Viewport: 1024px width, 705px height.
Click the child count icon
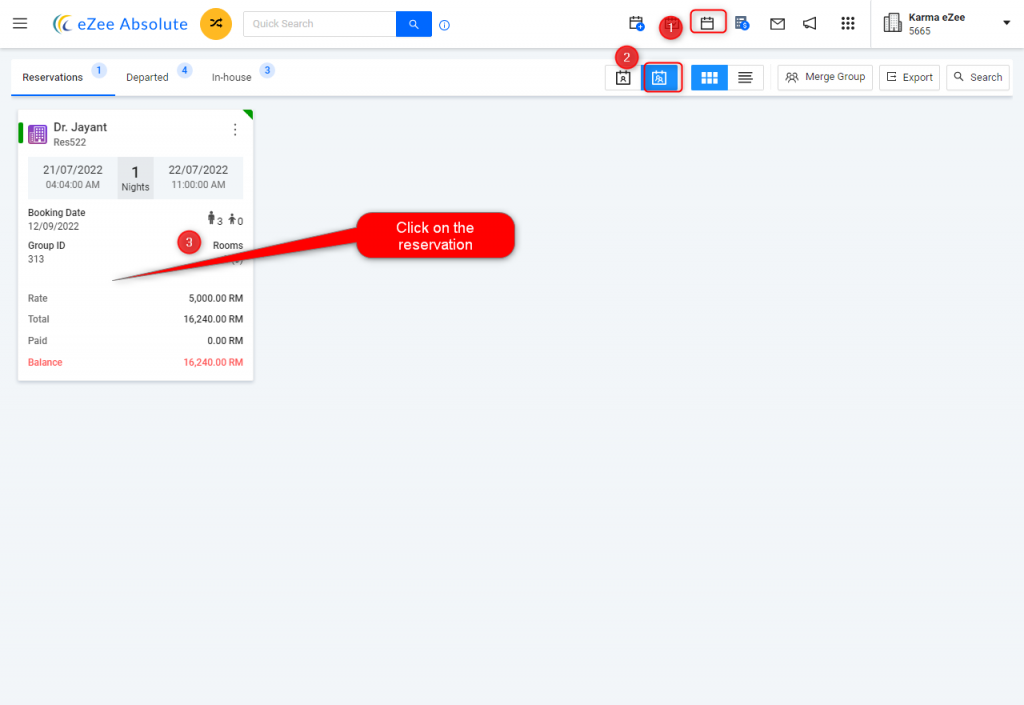(x=232, y=219)
